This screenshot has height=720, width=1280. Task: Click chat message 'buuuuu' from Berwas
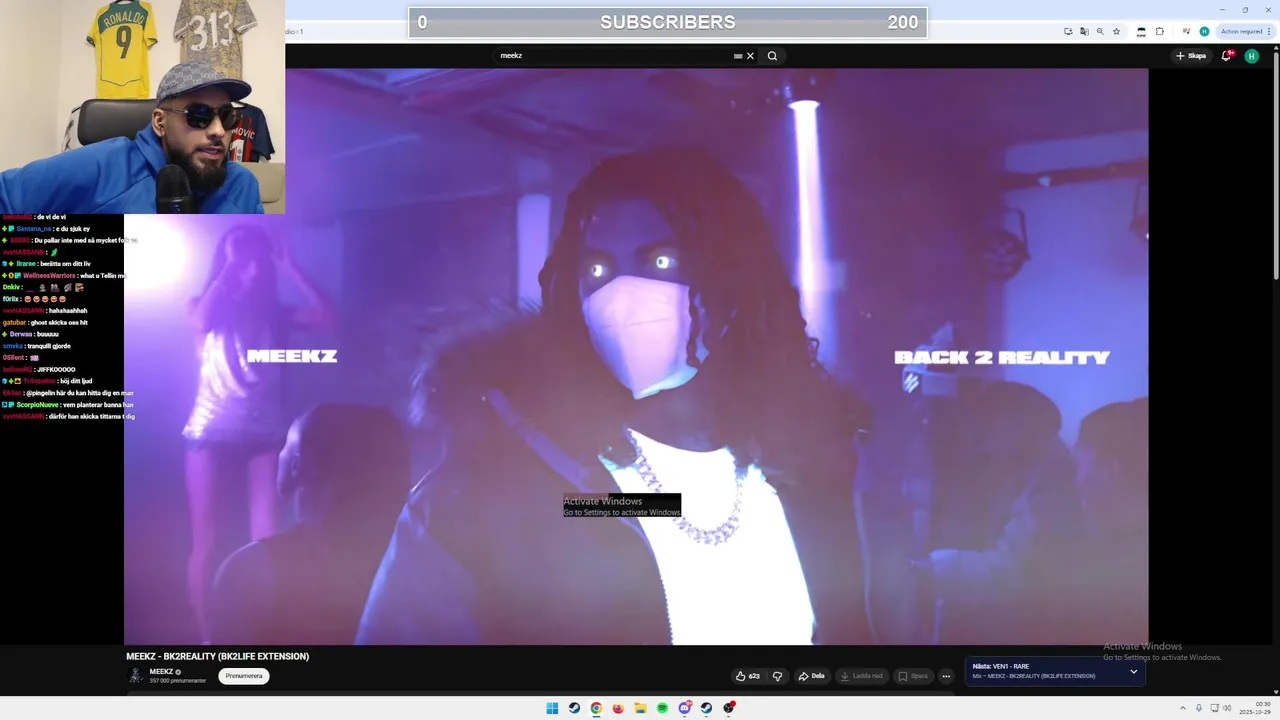coord(47,334)
